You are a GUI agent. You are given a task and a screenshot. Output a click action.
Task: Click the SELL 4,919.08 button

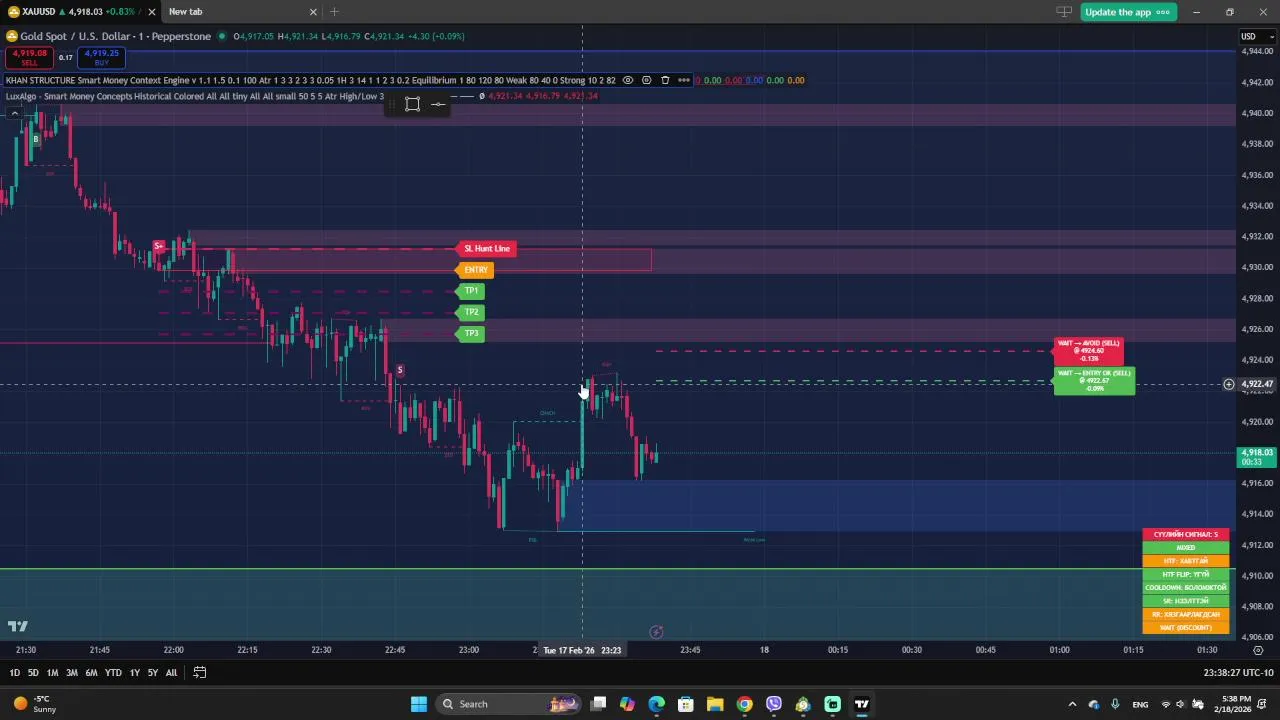coord(29,58)
